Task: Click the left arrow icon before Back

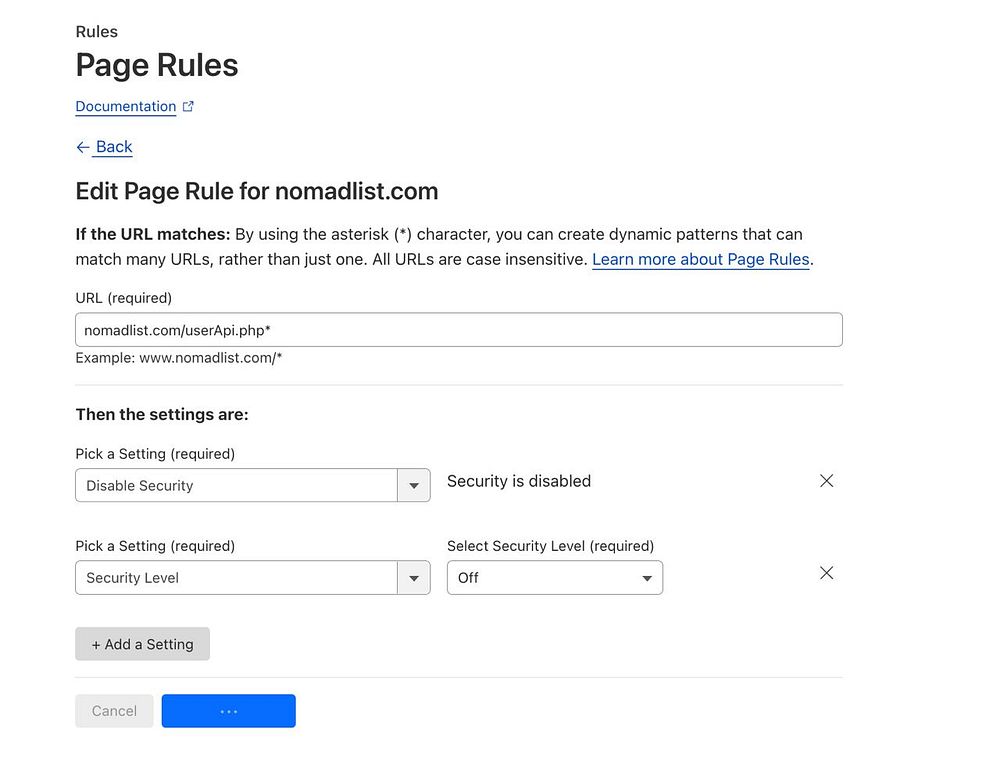Action: click(83, 147)
